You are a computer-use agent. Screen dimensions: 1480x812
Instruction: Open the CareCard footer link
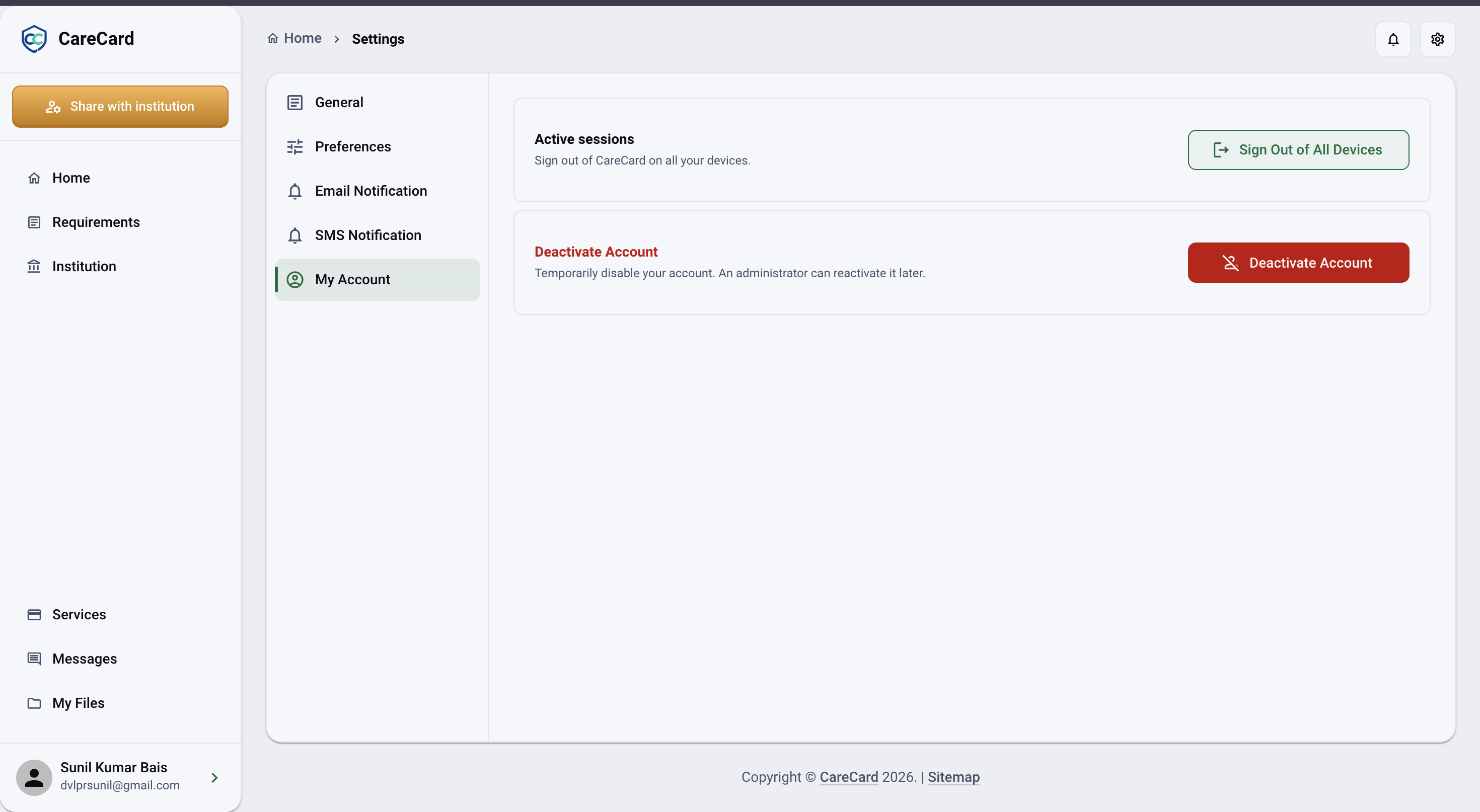(849, 777)
